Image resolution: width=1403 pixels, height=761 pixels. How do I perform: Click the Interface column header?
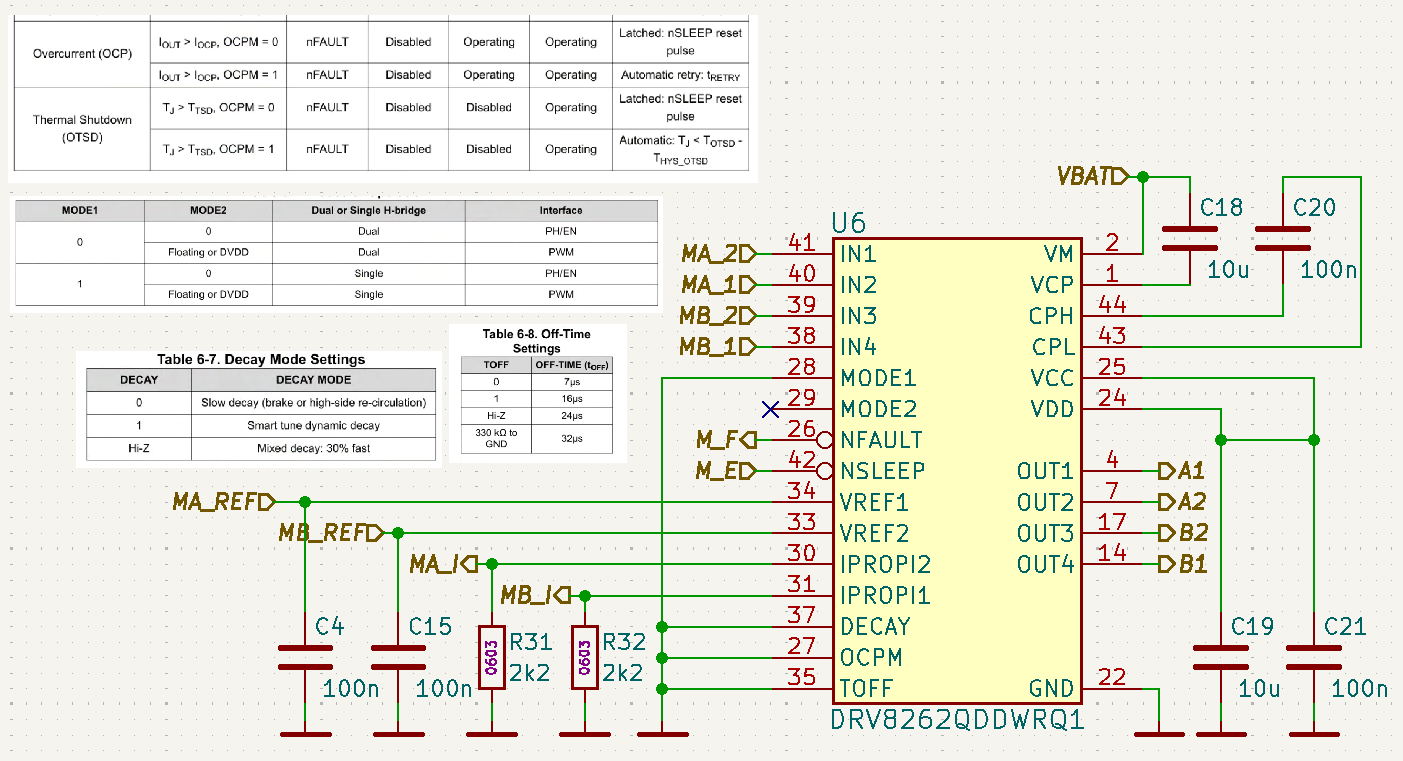click(561, 210)
